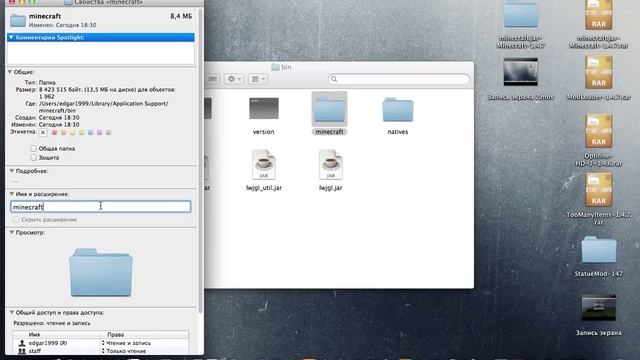Click the 8,4 МБ size text
Image resolution: width=640 pixels, height=360 pixels.
pos(181,16)
